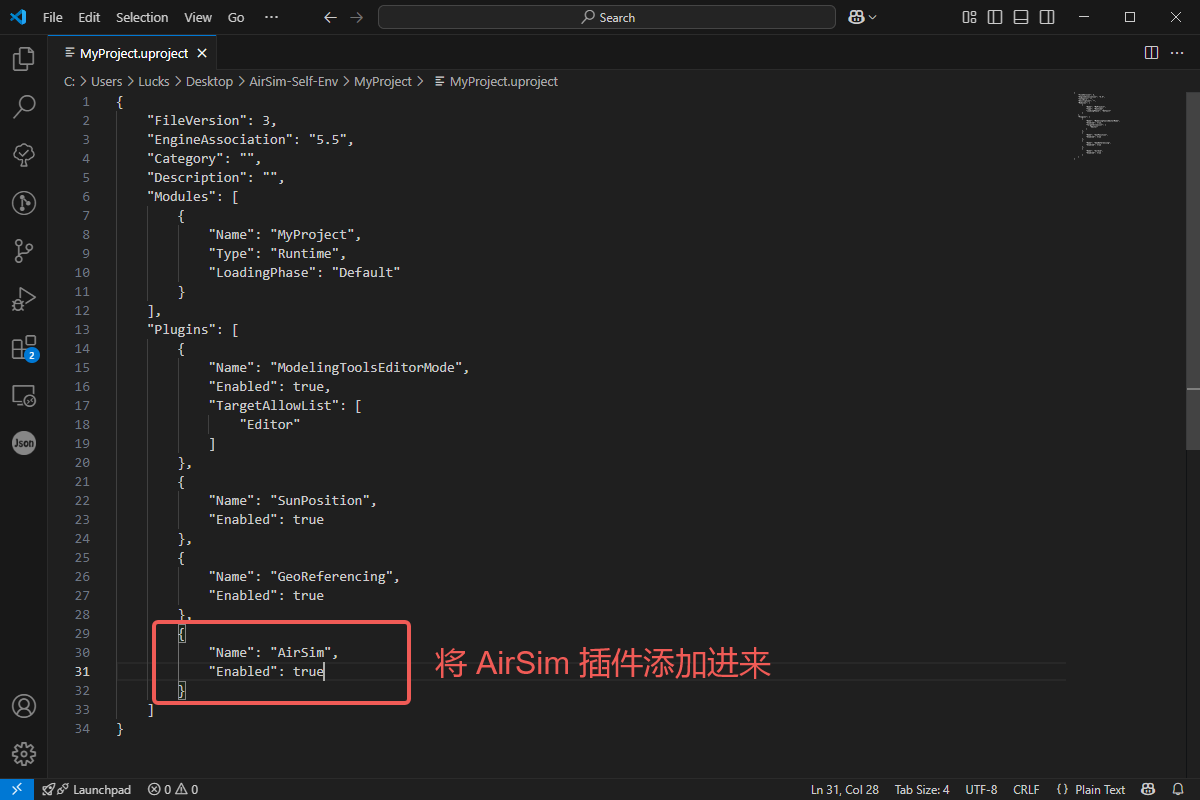Open the Json extension icon in activity bar

click(x=24, y=443)
